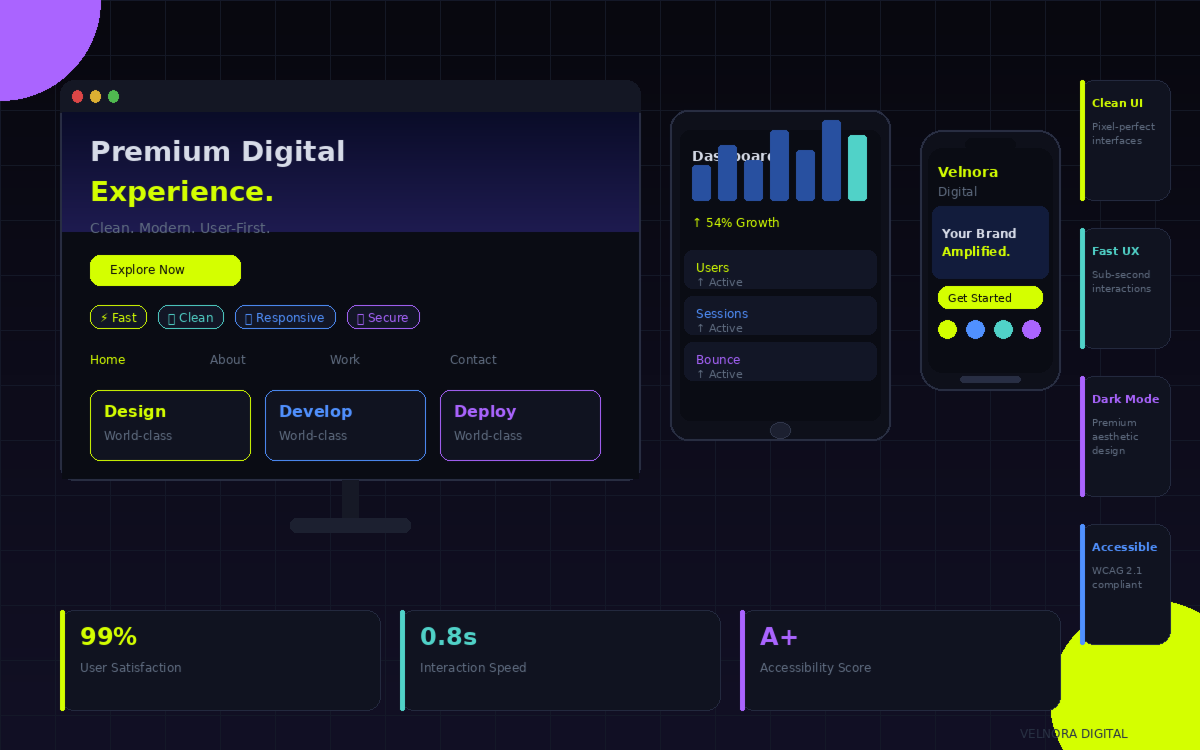1200x750 pixels.
Task: Choose the Responsive pill badge
Action: (285, 317)
